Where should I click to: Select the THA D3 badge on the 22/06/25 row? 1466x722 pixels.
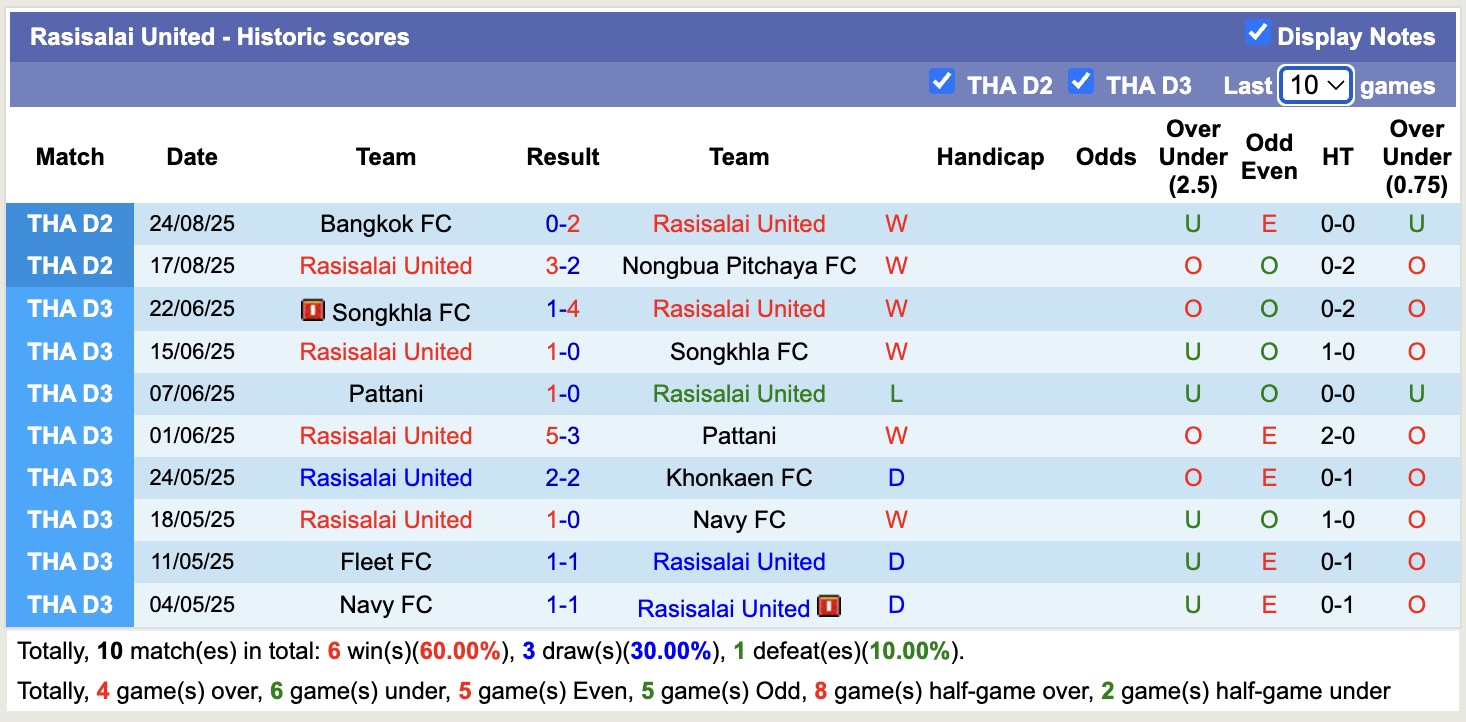[x=70, y=309]
